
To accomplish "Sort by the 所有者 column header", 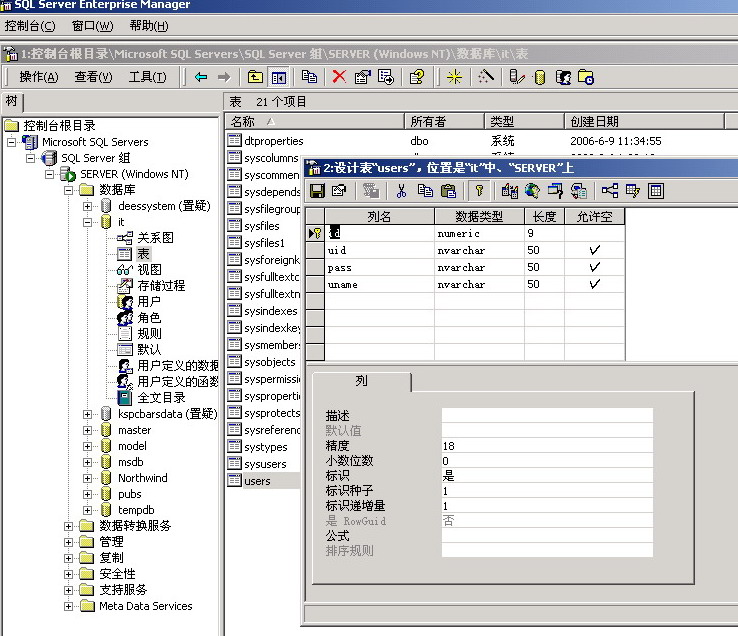I will (x=445, y=121).
